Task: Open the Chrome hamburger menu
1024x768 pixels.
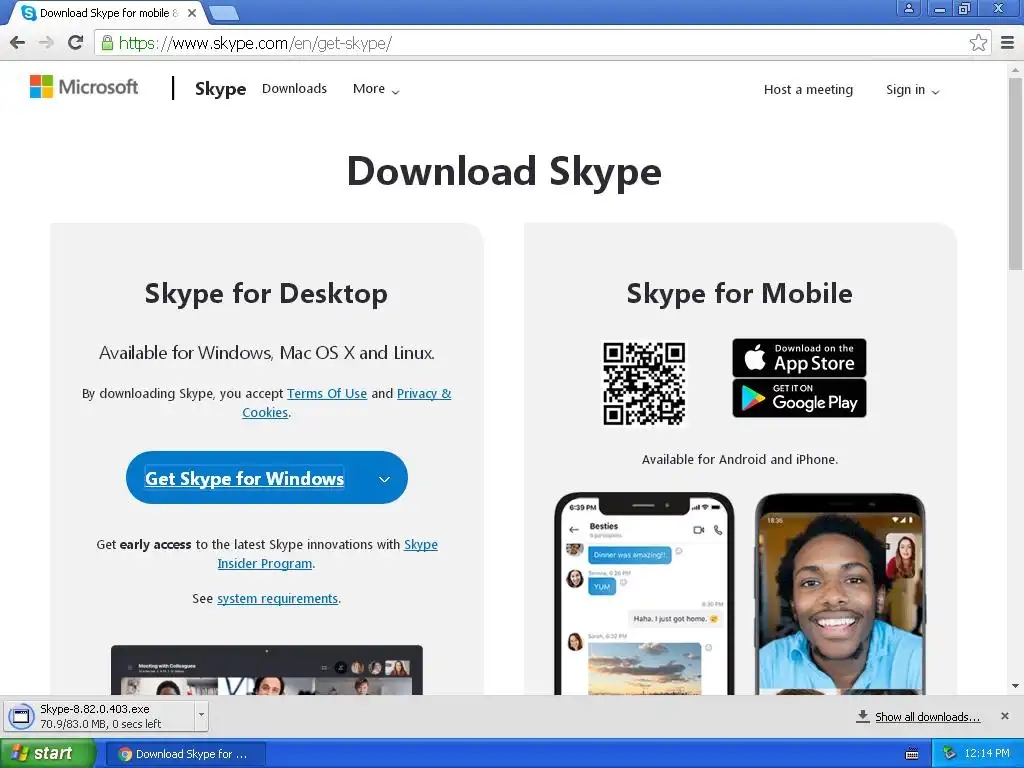Action: point(1008,43)
